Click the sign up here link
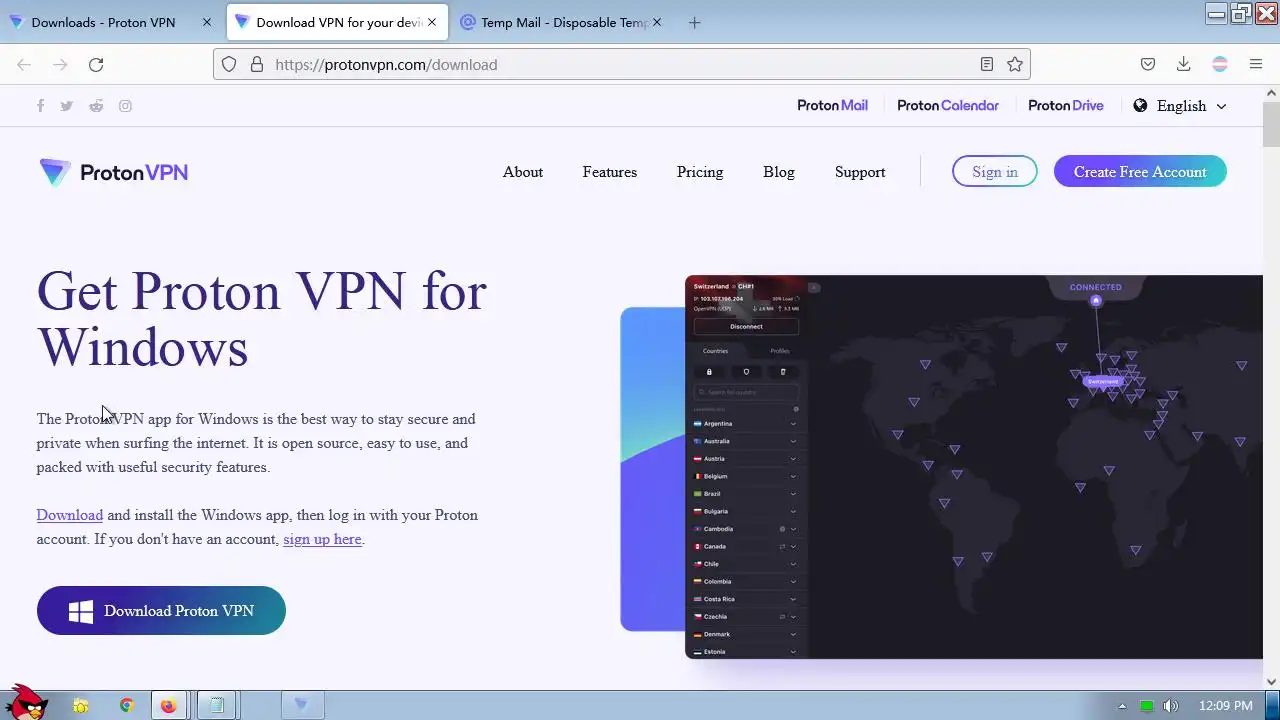 (322, 539)
